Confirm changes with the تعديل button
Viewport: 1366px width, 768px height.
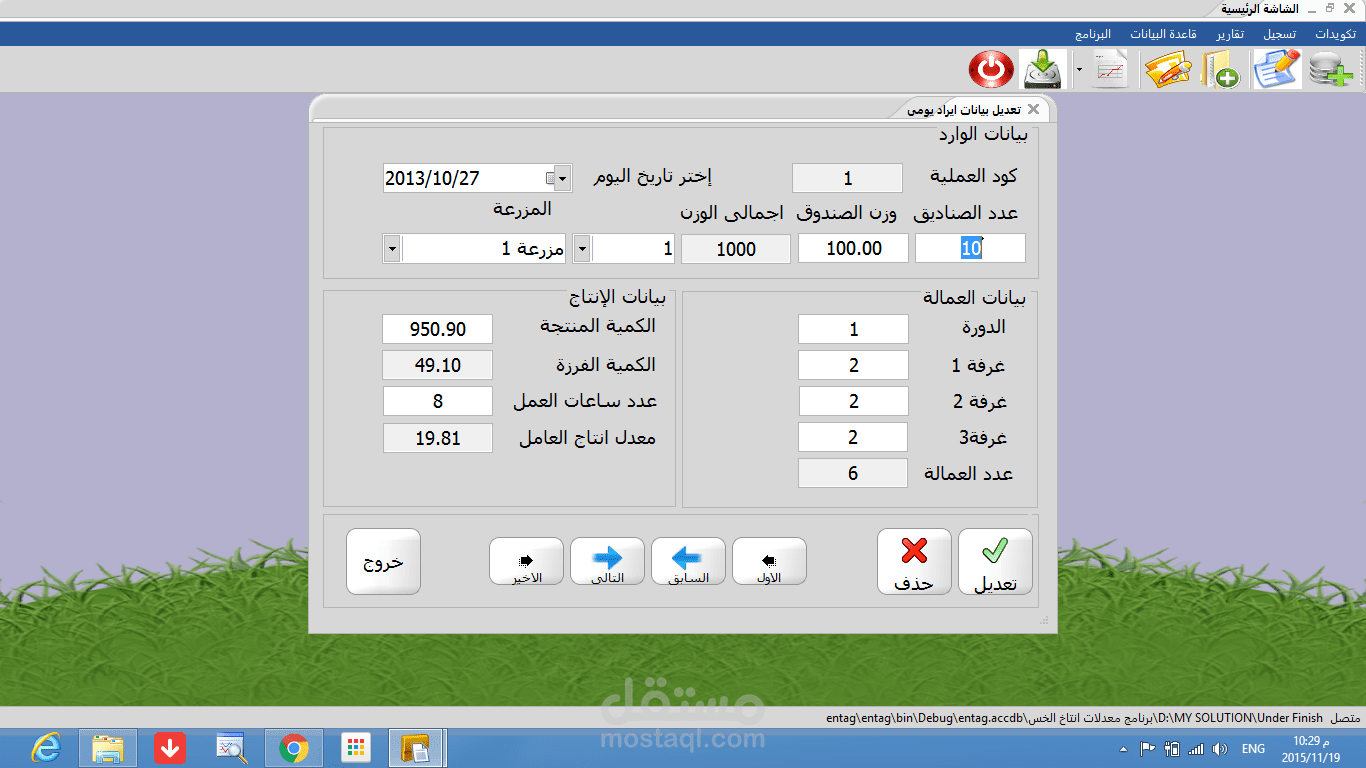click(x=994, y=561)
